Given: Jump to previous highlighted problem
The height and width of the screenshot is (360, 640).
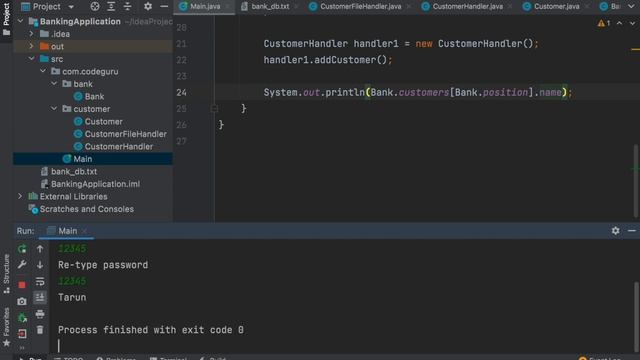Looking at the screenshot, I should (x=620, y=23).
